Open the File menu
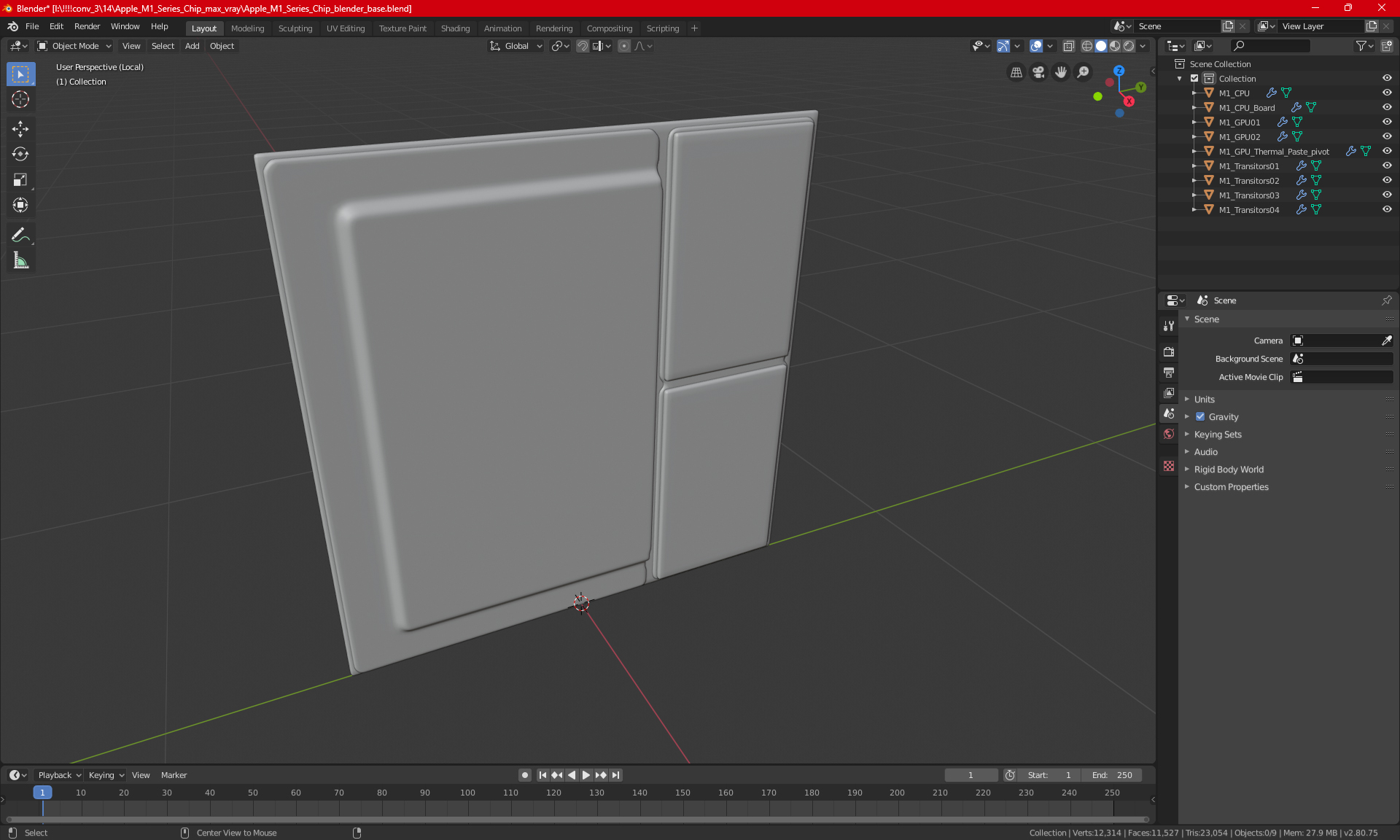 (x=32, y=26)
